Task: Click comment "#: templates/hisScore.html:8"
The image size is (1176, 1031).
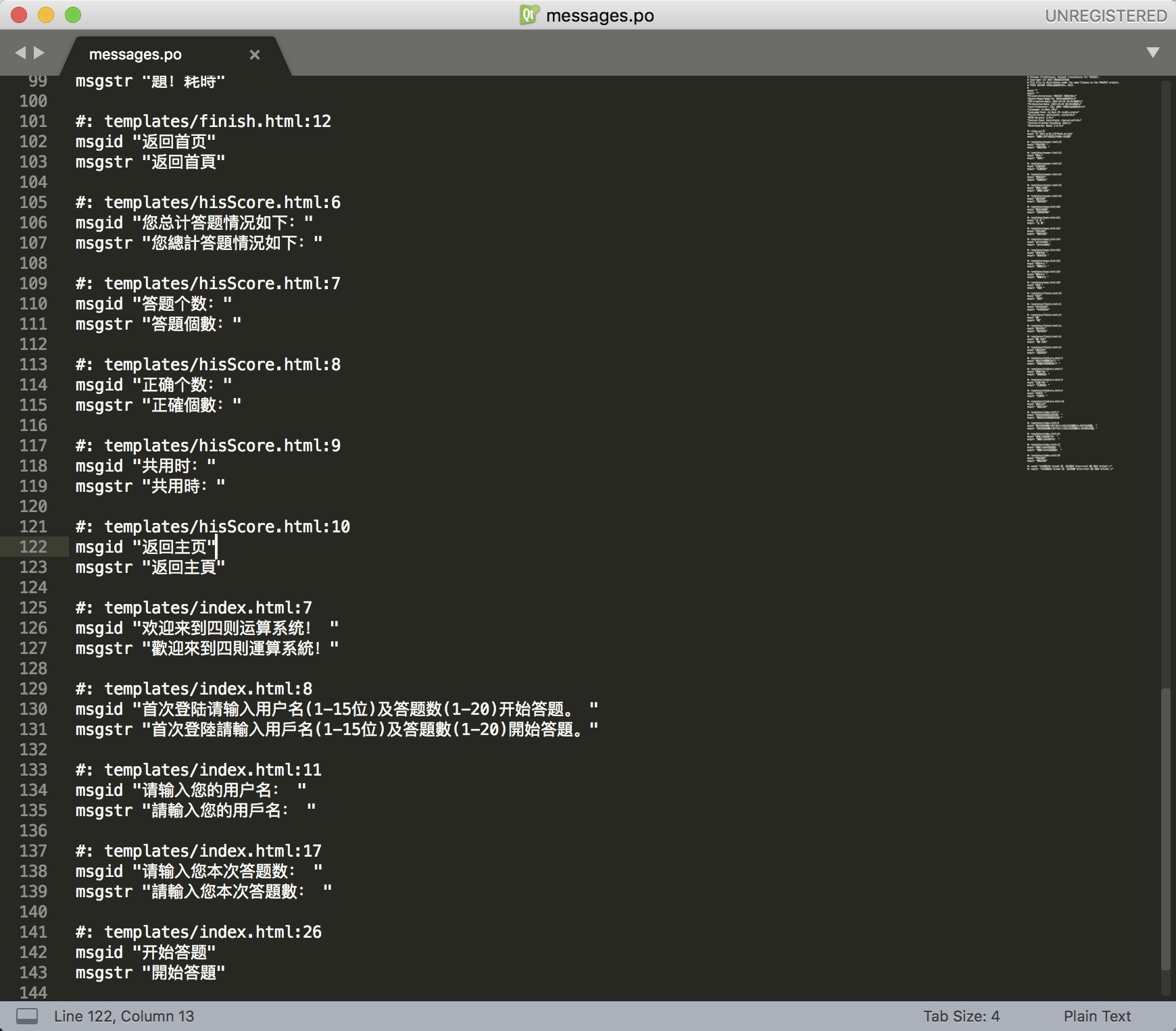Action: point(208,365)
